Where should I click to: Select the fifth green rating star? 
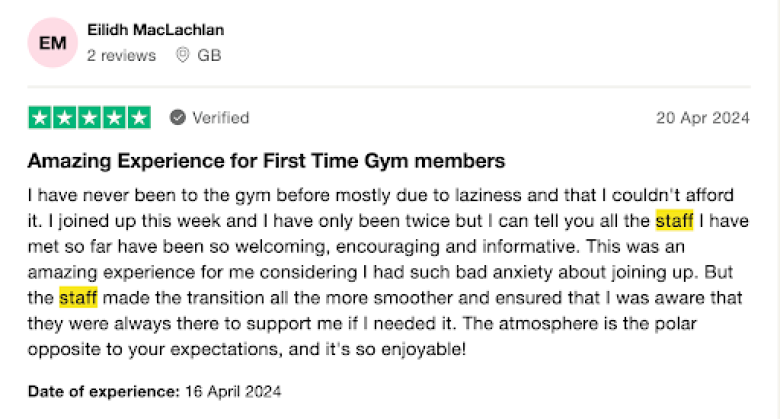(x=139, y=118)
